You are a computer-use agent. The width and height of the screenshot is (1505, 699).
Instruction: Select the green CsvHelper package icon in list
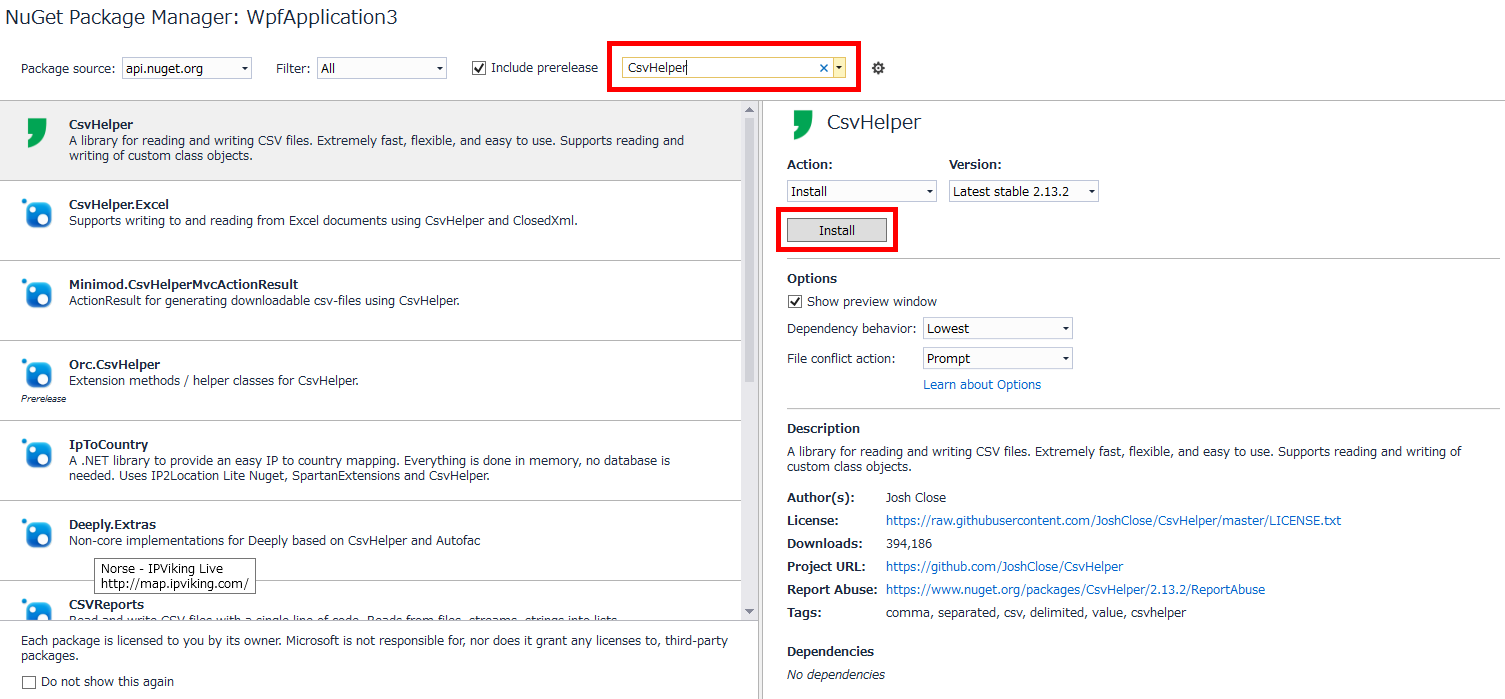click(37, 132)
